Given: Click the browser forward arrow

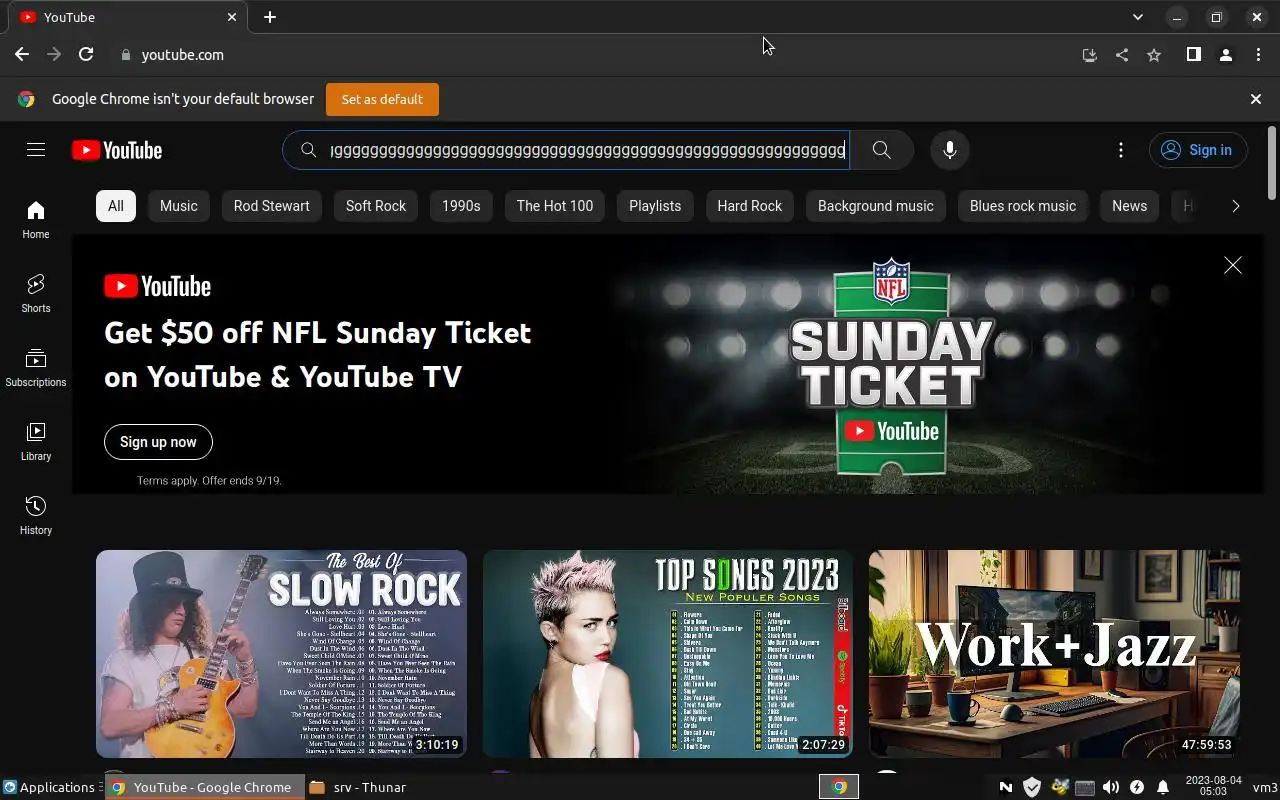Looking at the screenshot, I should pyautogui.click(x=54, y=55).
